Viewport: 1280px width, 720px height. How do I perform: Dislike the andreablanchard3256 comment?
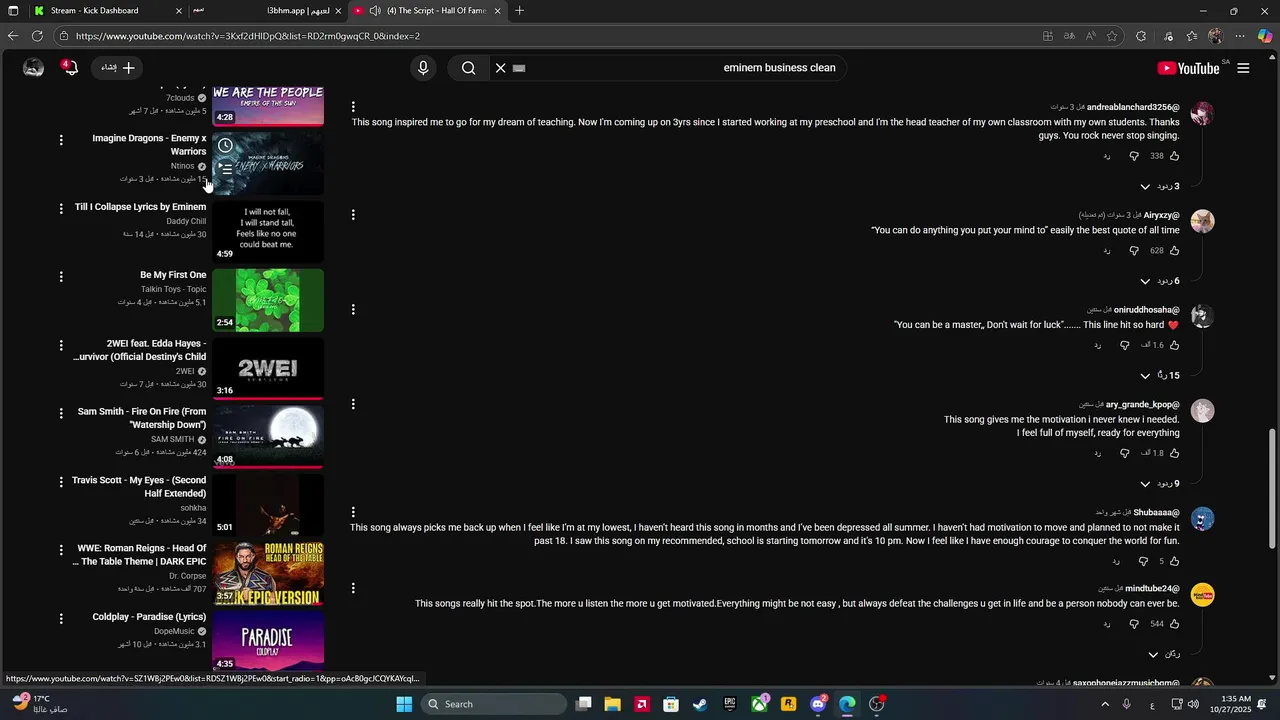click(1134, 156)
